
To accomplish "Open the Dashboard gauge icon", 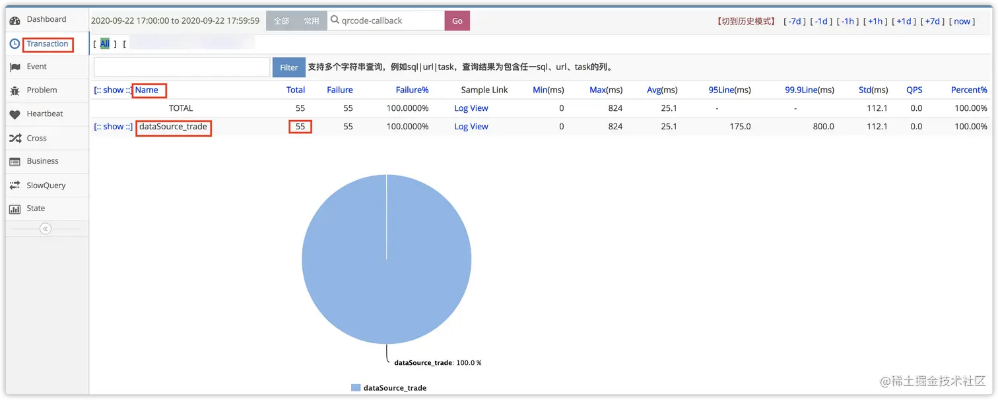I will [15, 20].
